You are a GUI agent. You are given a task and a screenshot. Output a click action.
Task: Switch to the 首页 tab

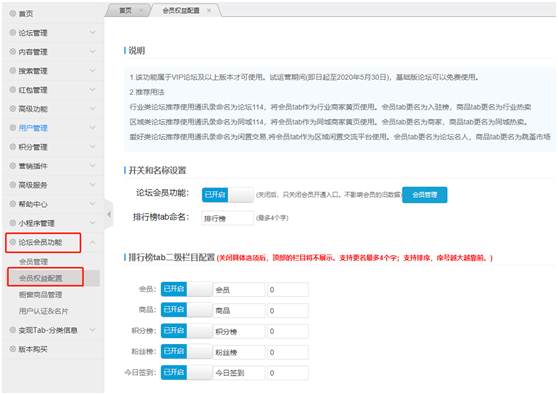click(x=125, y=11)
